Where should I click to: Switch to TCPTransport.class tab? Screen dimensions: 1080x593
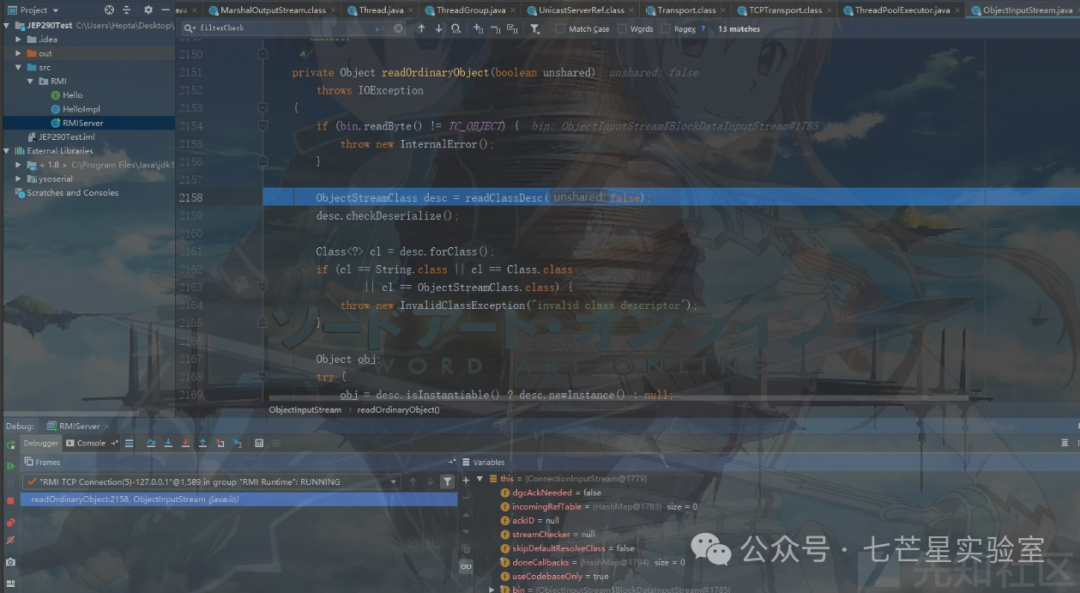pos(785,10)
